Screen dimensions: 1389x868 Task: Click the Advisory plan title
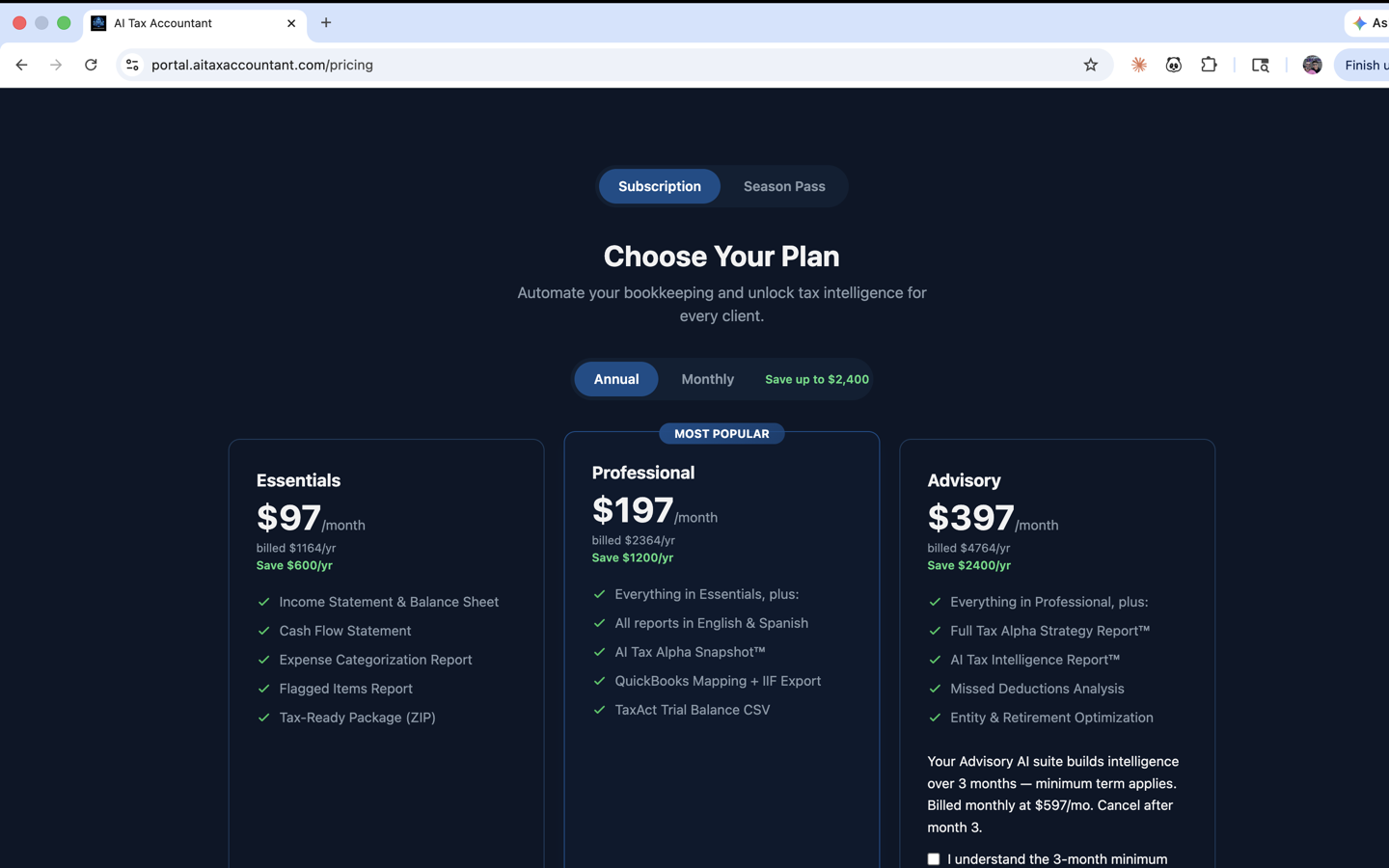pyautogui.click(x=964, y=480)
